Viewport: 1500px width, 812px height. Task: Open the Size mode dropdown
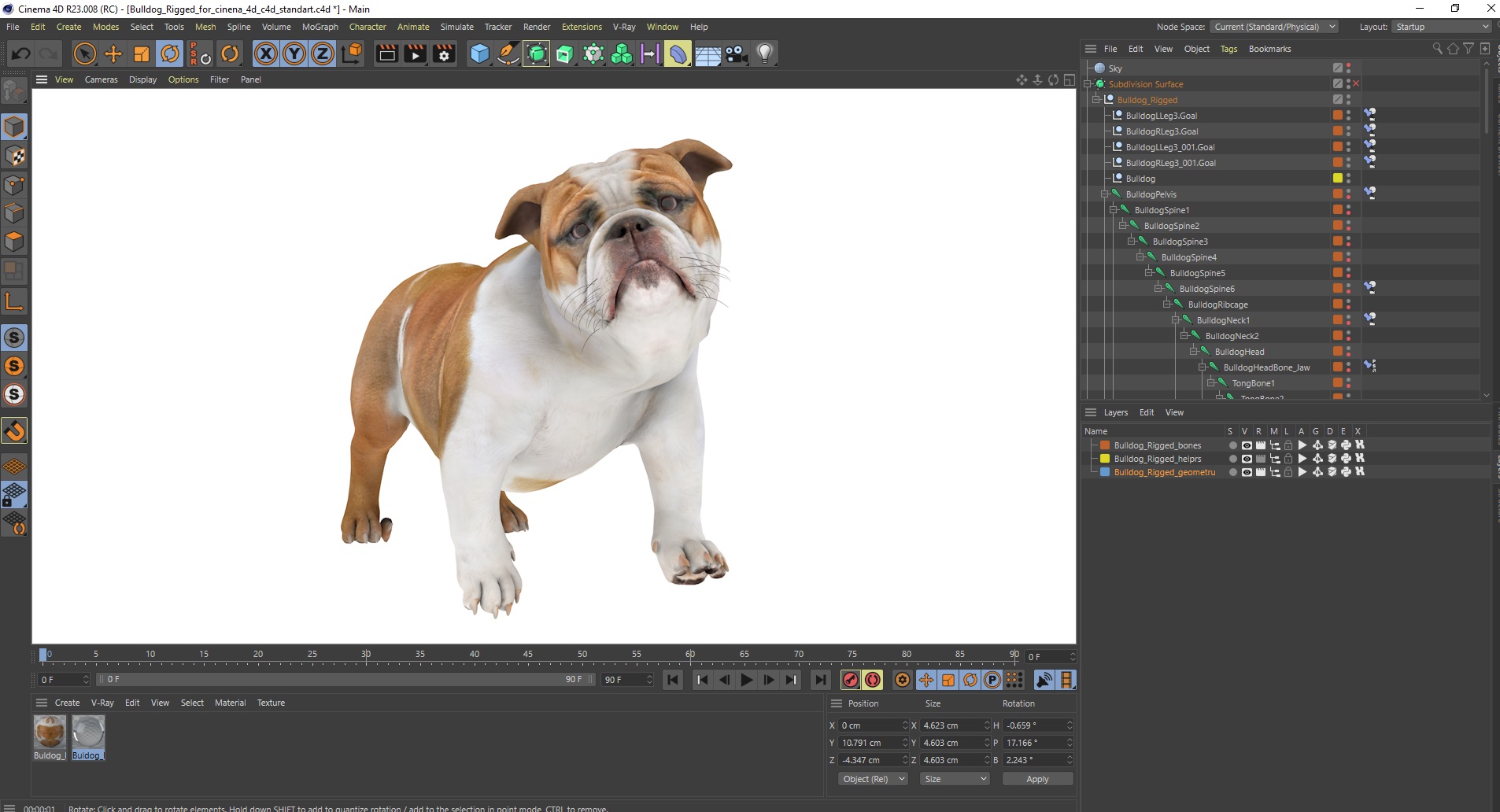pyautogui.click(x=955, y=779)
